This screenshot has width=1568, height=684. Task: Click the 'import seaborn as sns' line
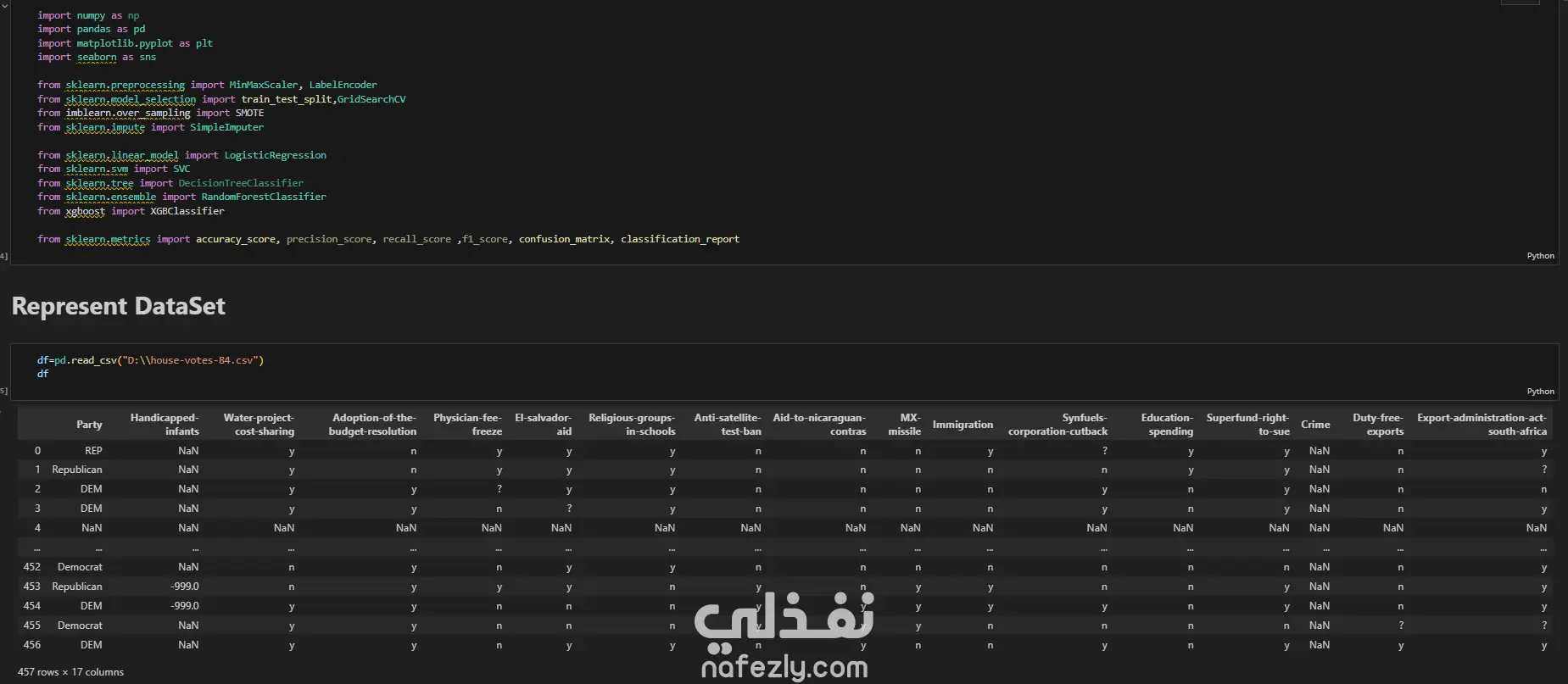pos(97,57)
